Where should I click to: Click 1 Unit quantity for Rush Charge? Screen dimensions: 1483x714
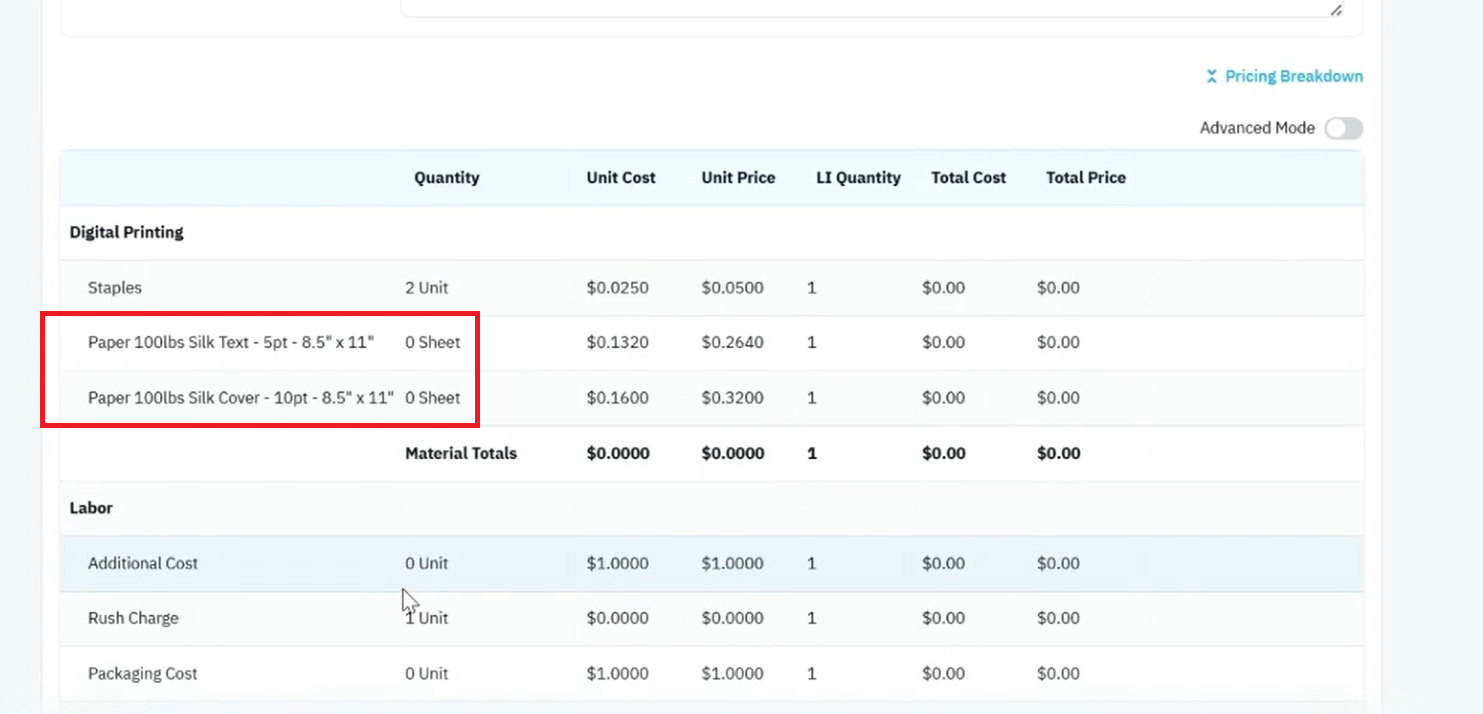[427, 618]
